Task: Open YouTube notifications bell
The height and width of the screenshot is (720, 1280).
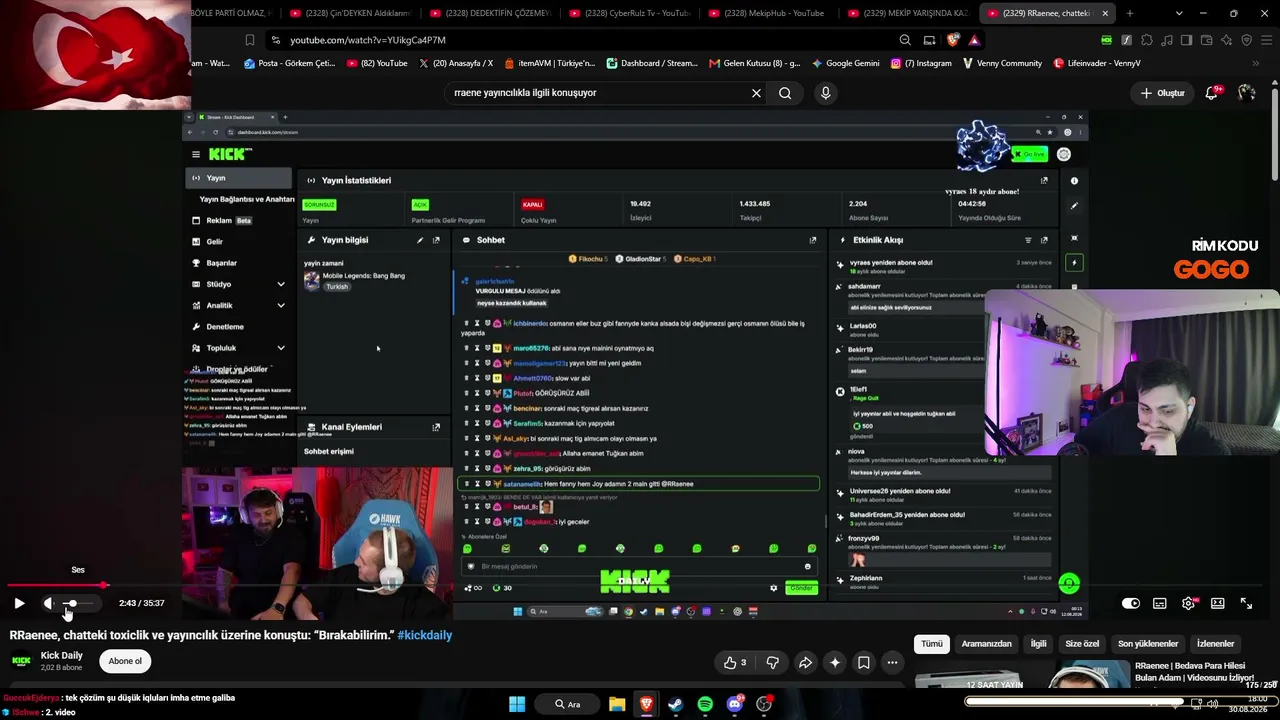Action: (1212, 93)
